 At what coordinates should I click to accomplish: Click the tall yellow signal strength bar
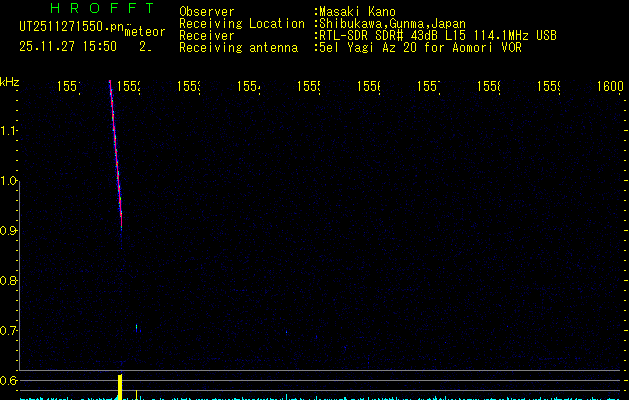pos(120,387)
